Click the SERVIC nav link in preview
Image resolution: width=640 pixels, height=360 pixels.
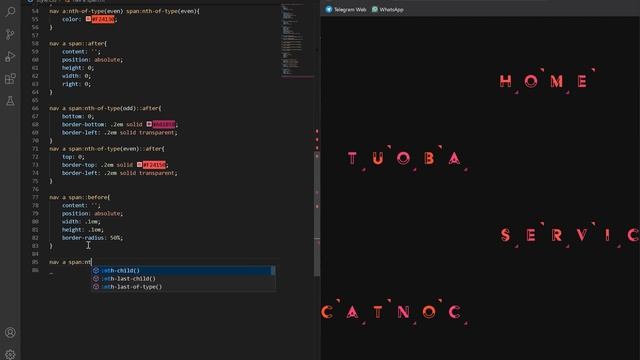tap(570, 235)
